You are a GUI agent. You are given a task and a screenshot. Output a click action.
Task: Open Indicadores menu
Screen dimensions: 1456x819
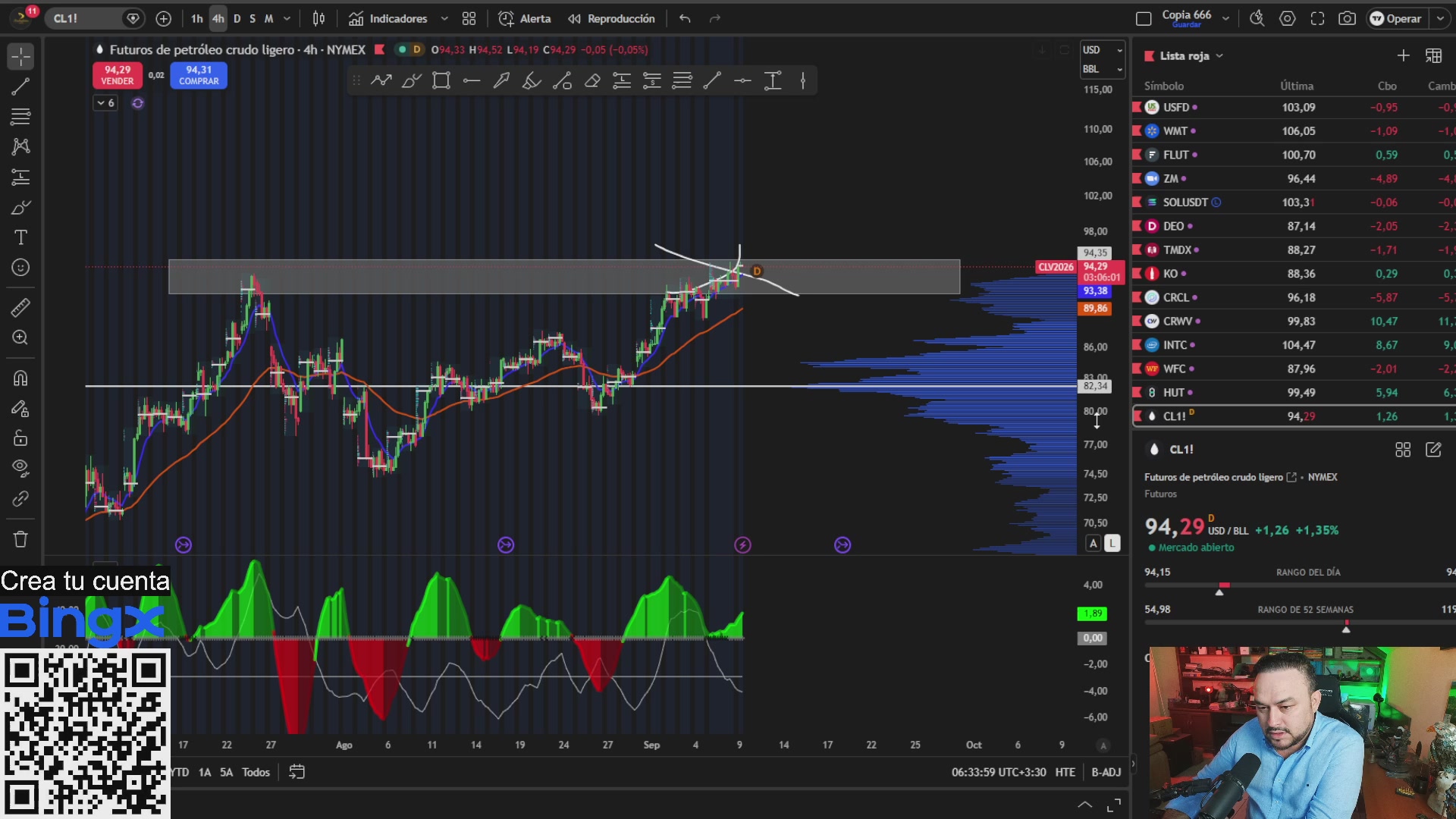[x=388, y=18]
